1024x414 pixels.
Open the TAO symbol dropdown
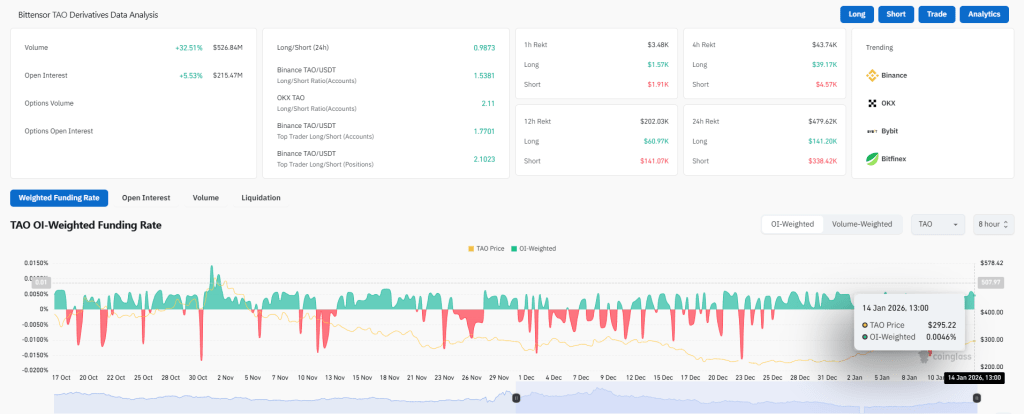[938, 224]
